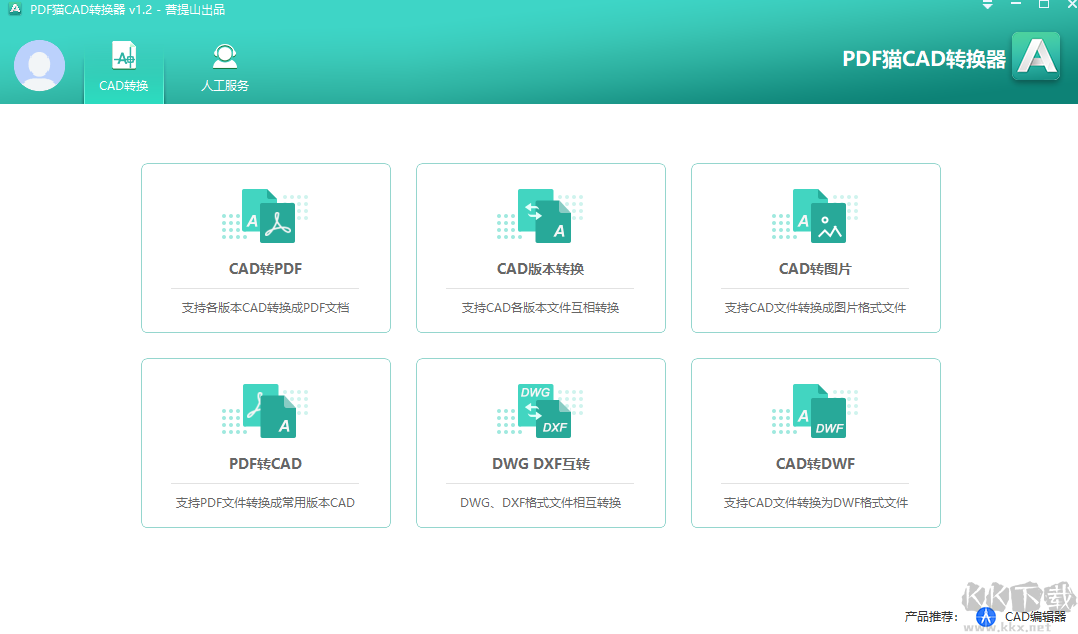
Task: Click the document icon on the CAD转换 tab
Action: coord(123,57)
